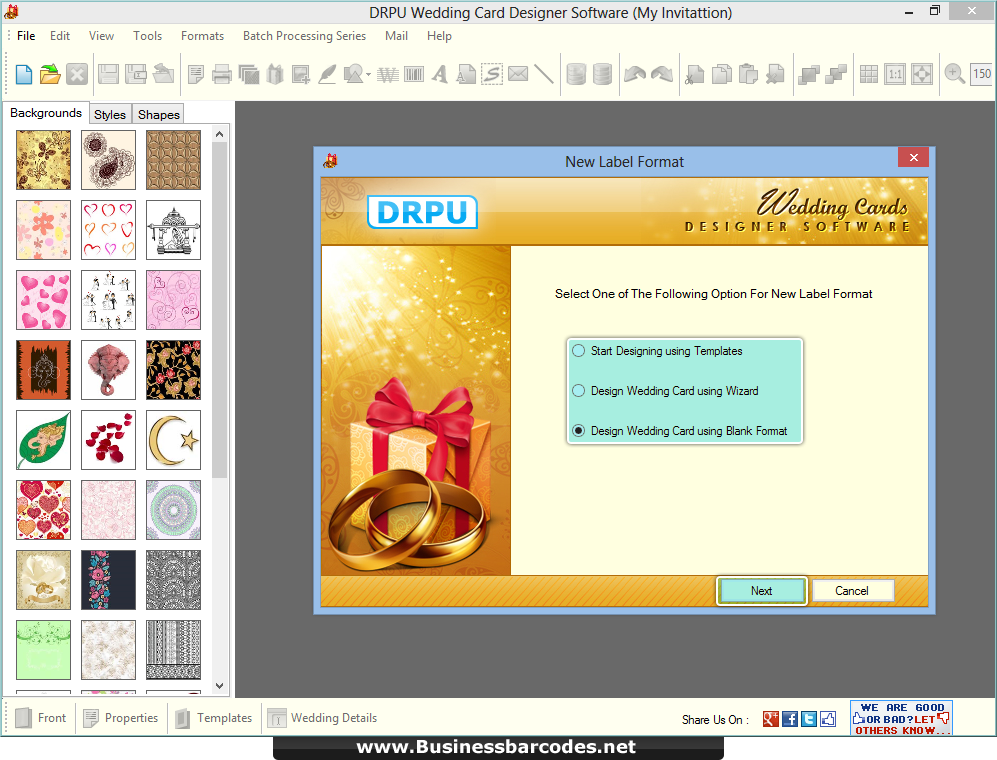
Task: Click the fit to window icon
Action: coord(922,74)
